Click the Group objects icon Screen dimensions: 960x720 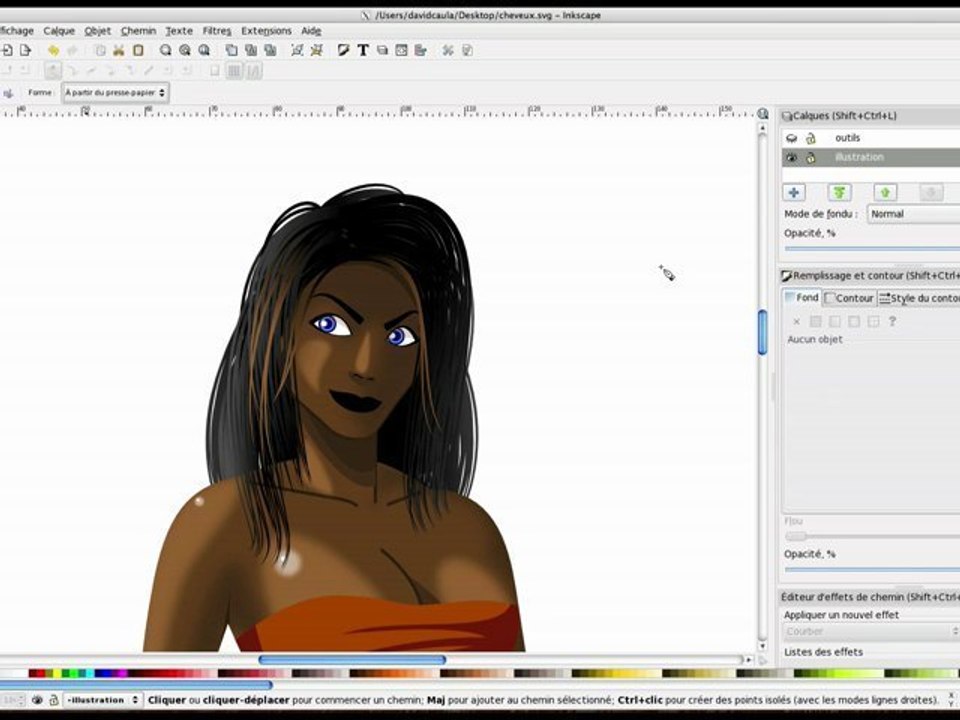tap(297, 50)
